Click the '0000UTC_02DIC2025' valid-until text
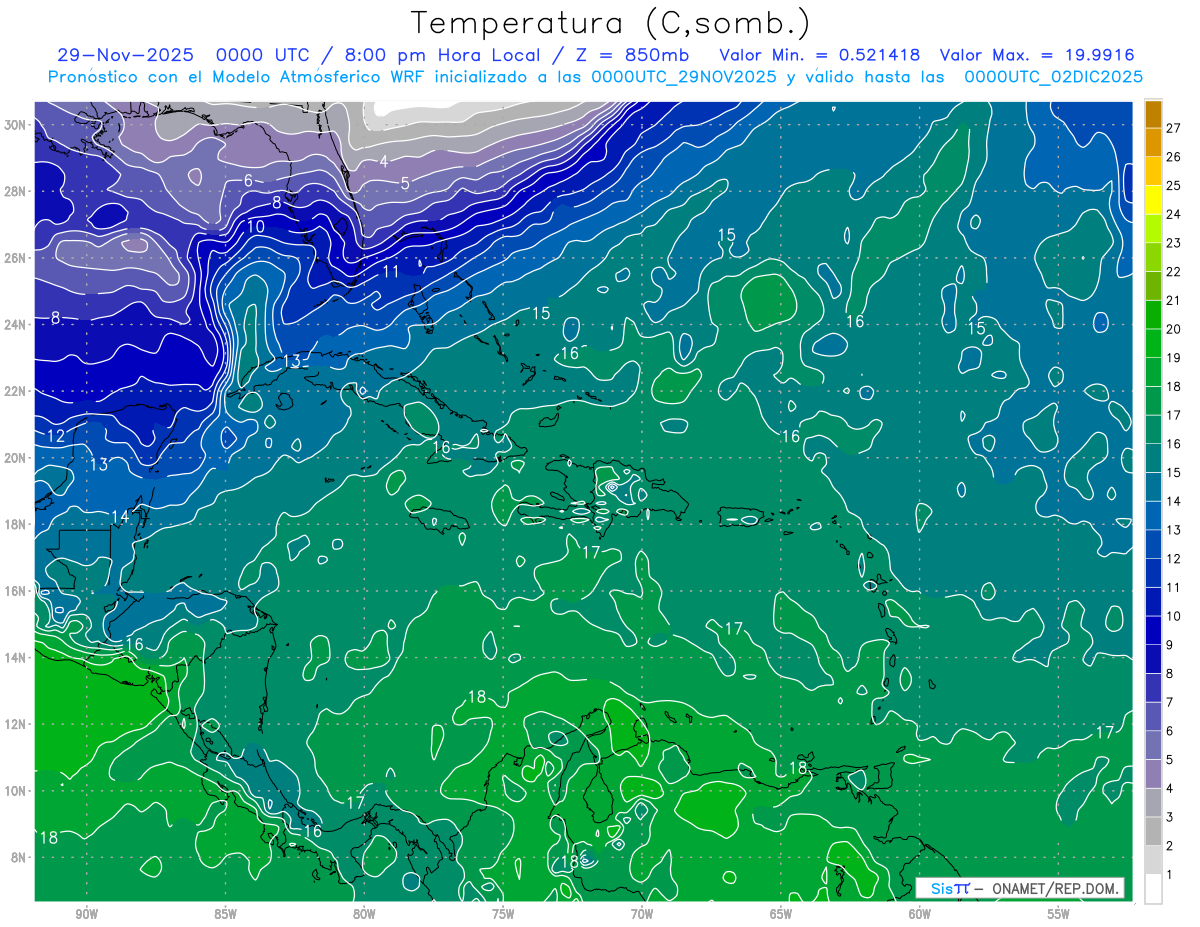The image size is (1200, 927). coord(1054,77)
